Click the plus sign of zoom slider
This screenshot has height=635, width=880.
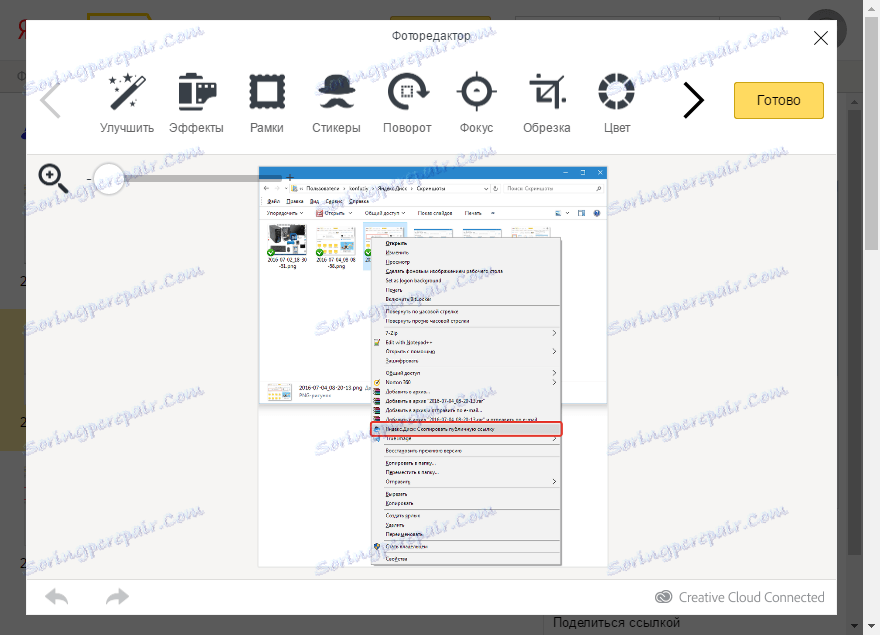tap(290, 177)
